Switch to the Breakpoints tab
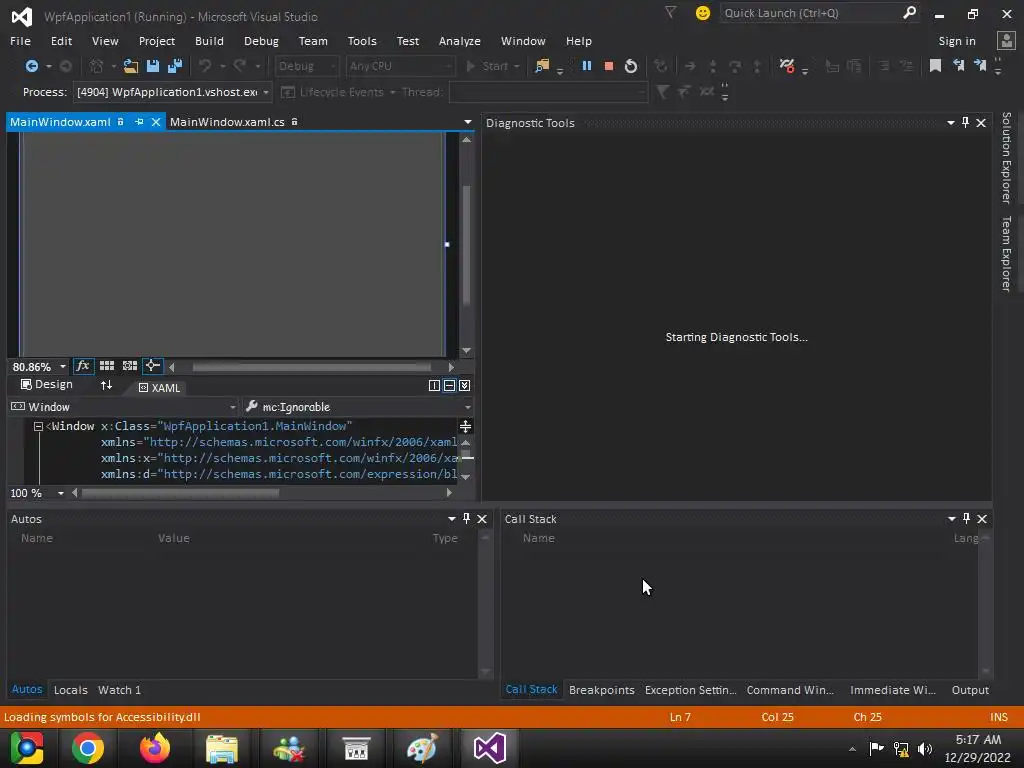The width and height of the screenshot is (1024, 768). 601,690
